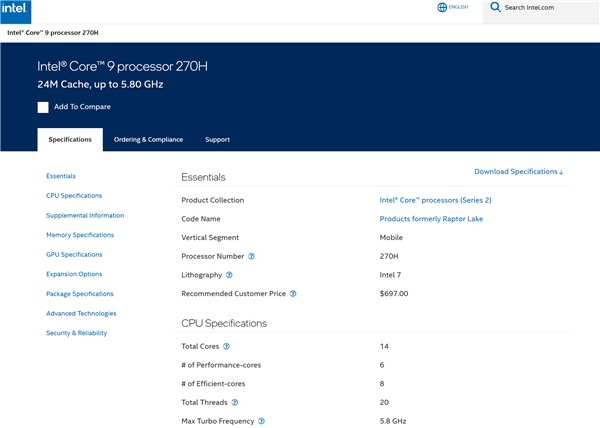Switch to Ordering & Compliance tab
Screen dimensions: 600x428
click(x=148, y=140)
